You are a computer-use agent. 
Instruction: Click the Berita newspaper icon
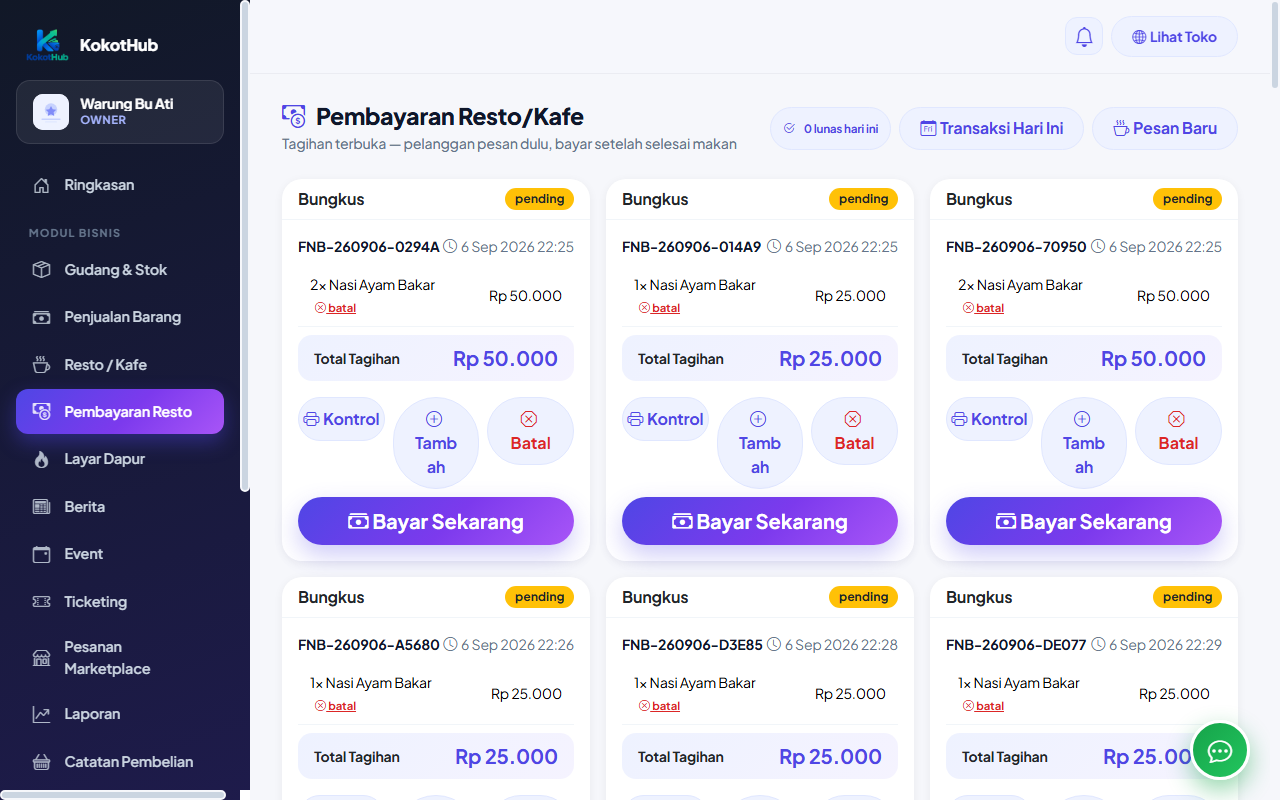[x=41, y=507]
